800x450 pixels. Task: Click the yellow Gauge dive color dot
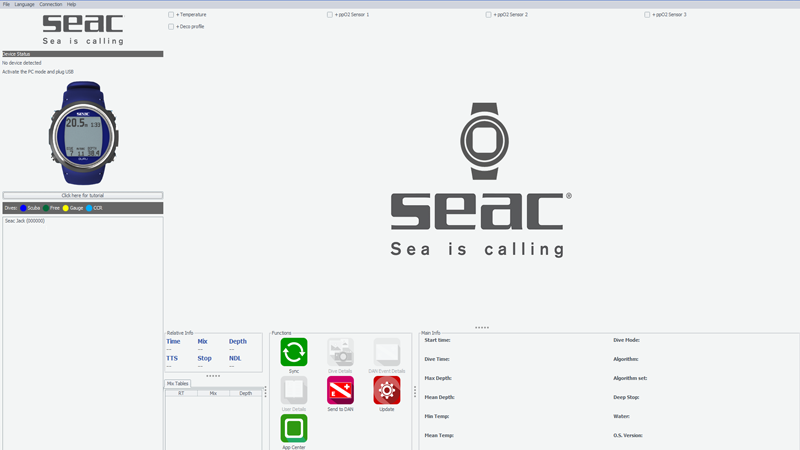[x=65, y=208]
